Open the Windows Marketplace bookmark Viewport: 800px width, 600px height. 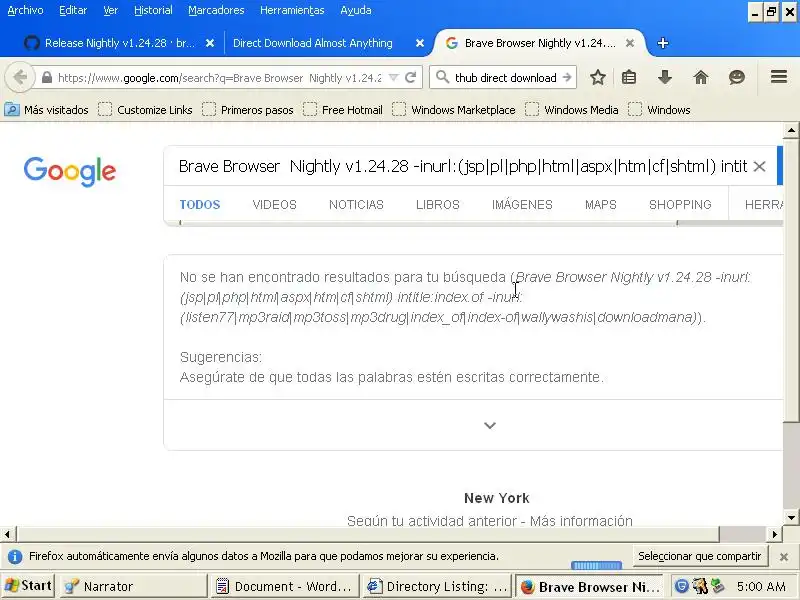click(454, 110)
